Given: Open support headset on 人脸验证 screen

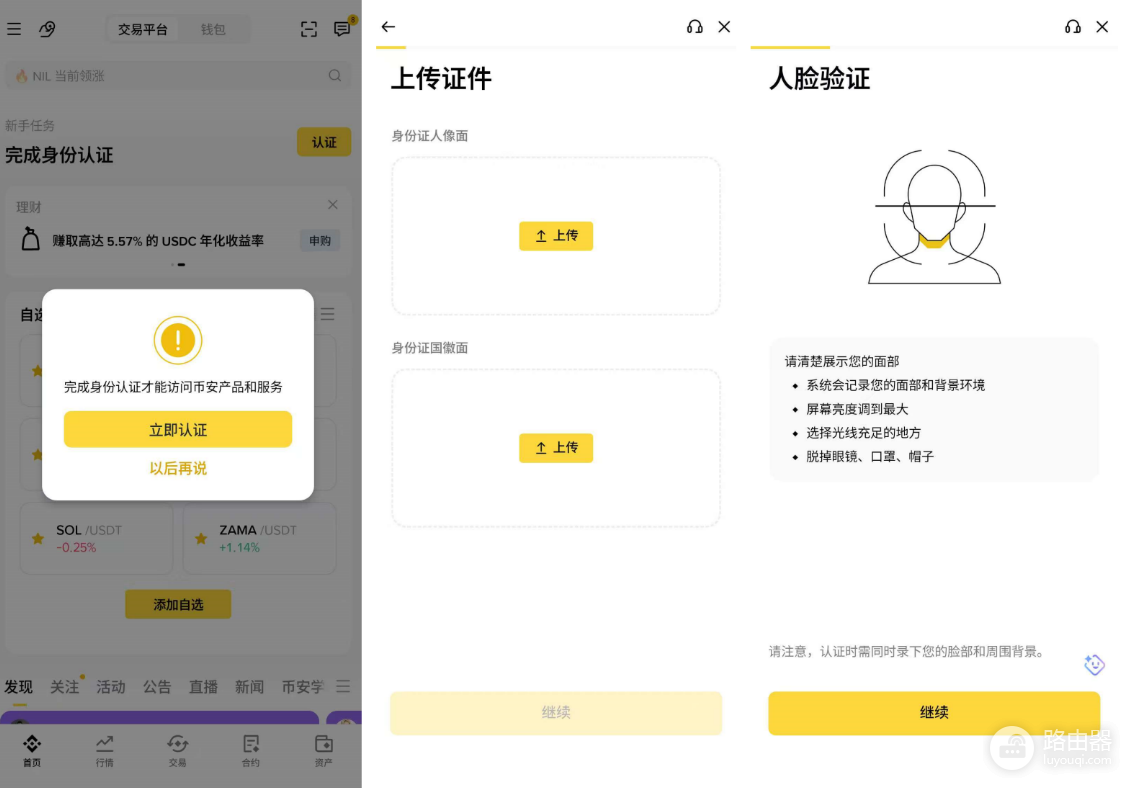Looking at the screenshot, I should 1073,27.
